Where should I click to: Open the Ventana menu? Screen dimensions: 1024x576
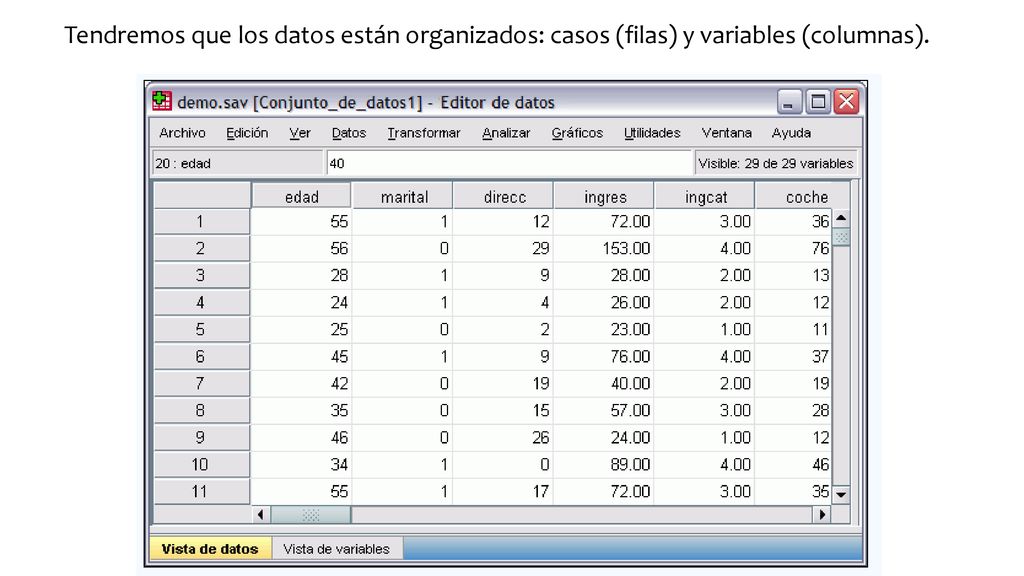[x=726, y=133]
